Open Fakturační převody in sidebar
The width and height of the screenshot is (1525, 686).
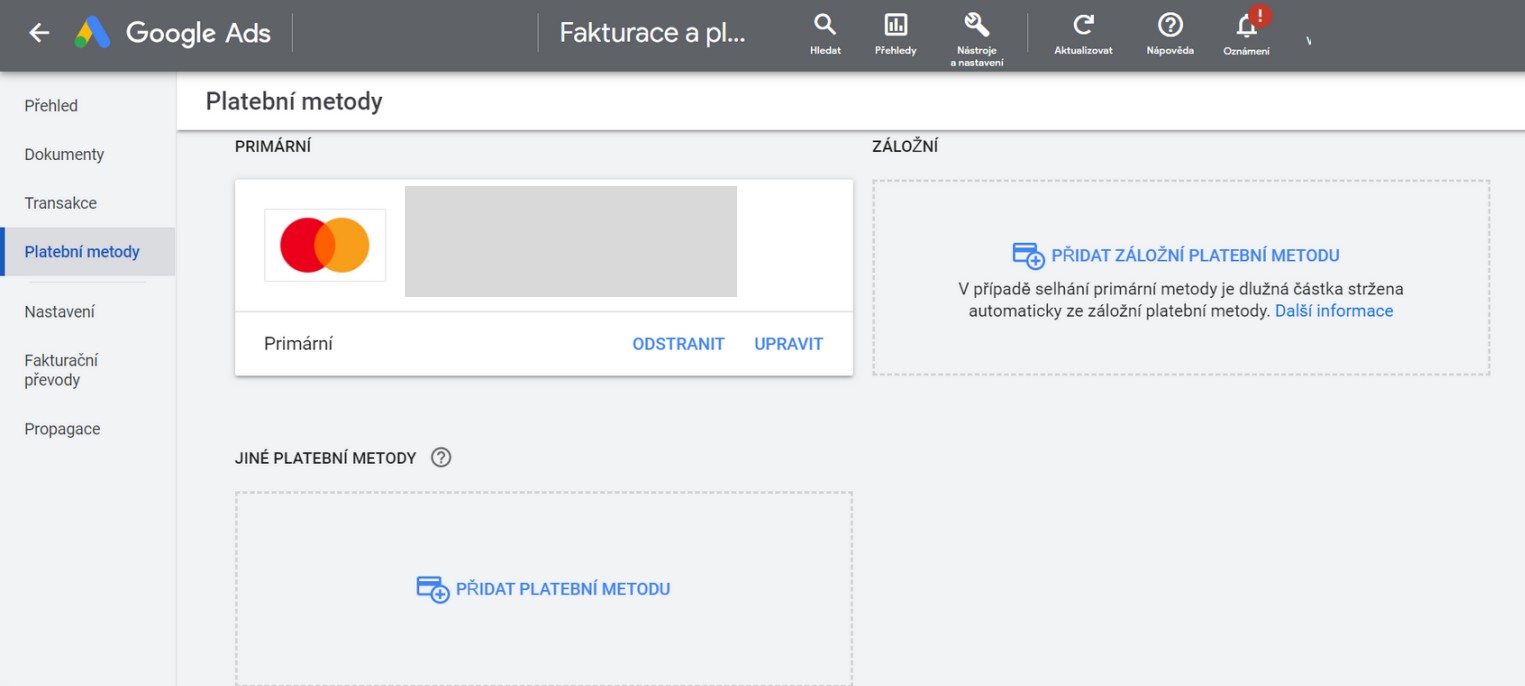pos(61,370)
